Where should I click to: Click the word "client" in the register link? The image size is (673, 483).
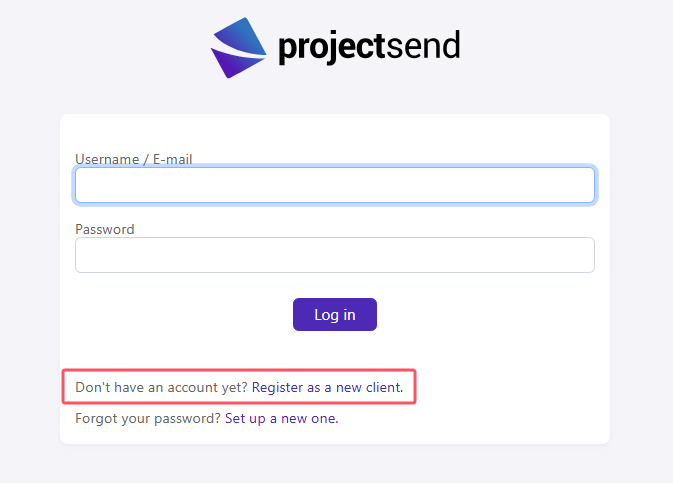384,387
